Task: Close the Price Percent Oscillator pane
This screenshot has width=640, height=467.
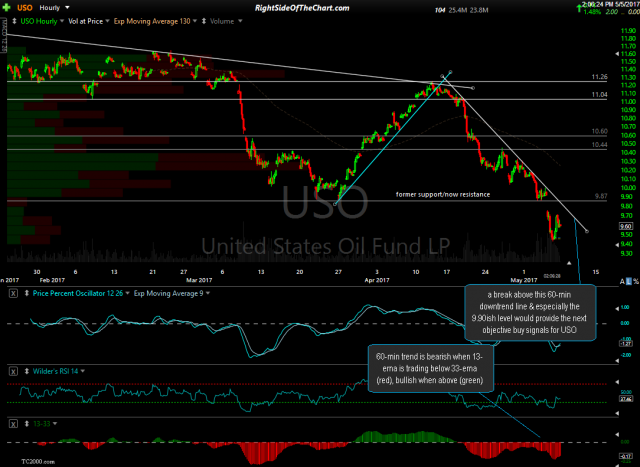Action: 13,293
